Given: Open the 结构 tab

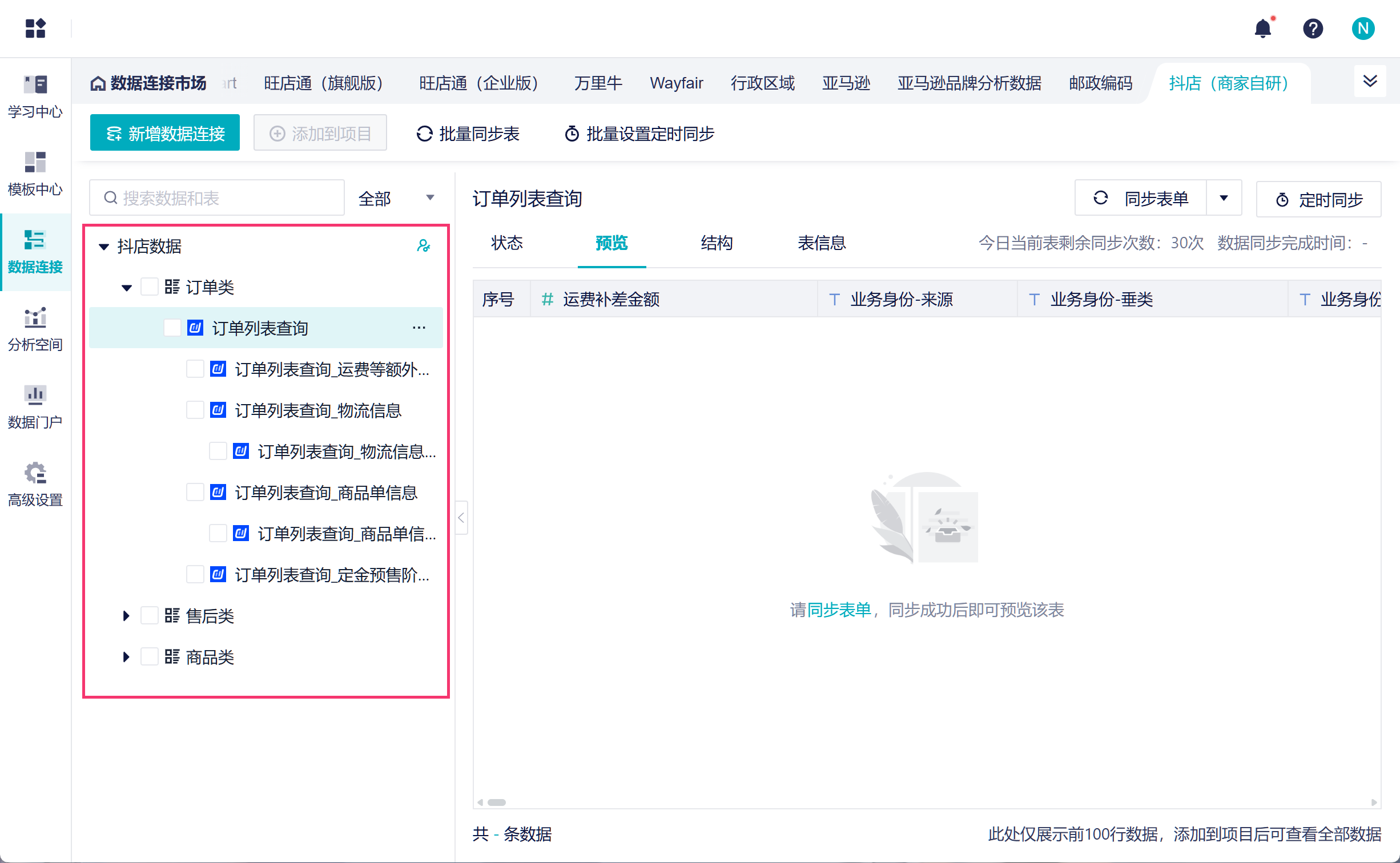Looking at the screenshot, I should (717, 243).
